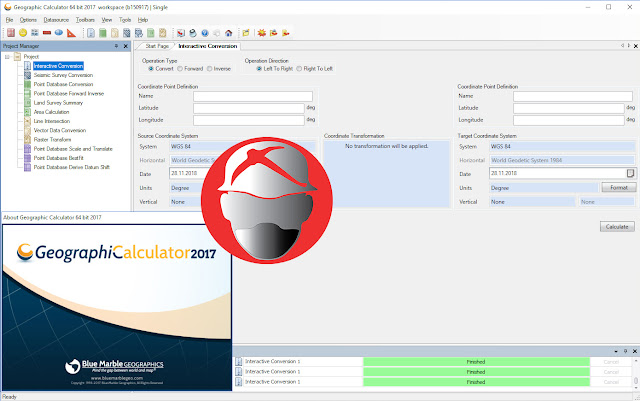This screenshot has height=401, width=640.
Task: Click the Area Calculation tree icon
Action: pyautogui.click(x=27, y=112)
